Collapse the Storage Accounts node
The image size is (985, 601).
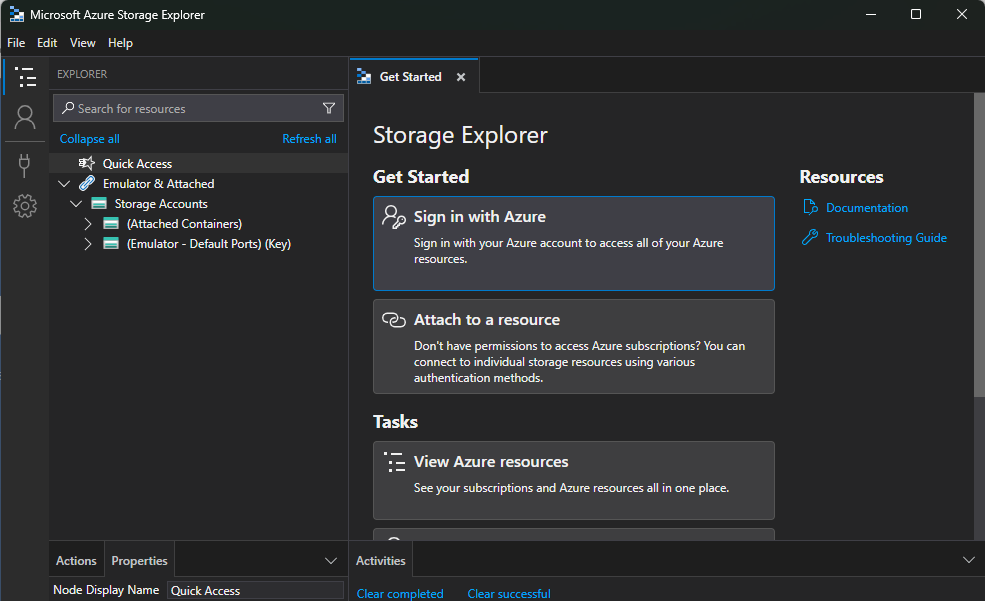(x=76, y=203)
